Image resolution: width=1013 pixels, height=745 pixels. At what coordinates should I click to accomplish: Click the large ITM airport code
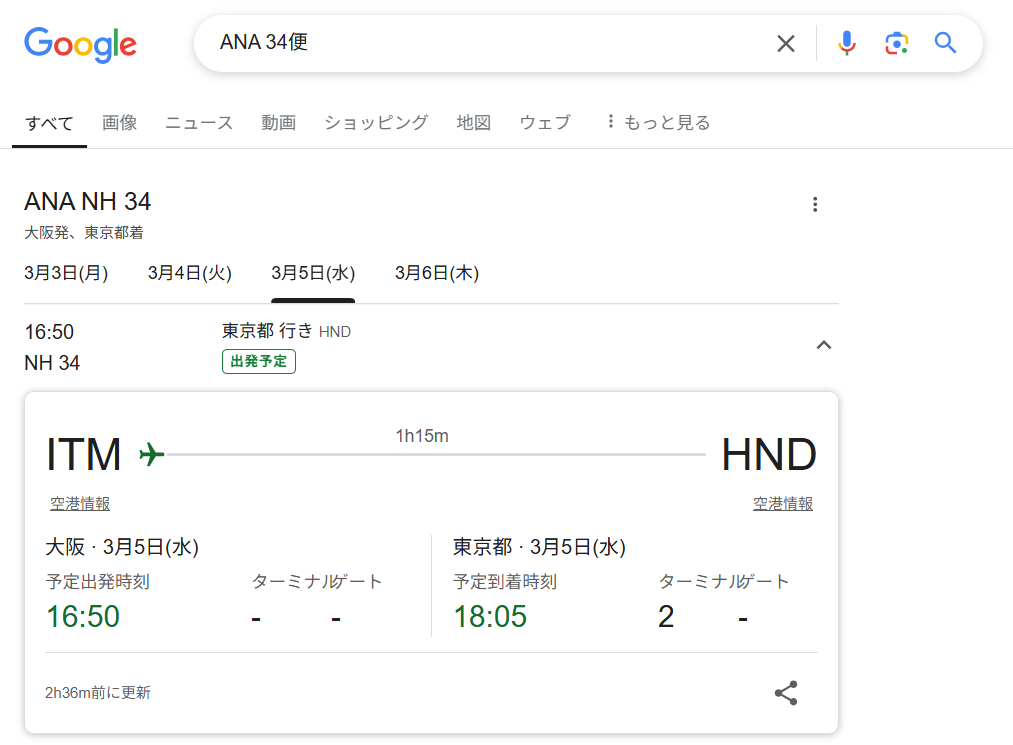[83, 454]
